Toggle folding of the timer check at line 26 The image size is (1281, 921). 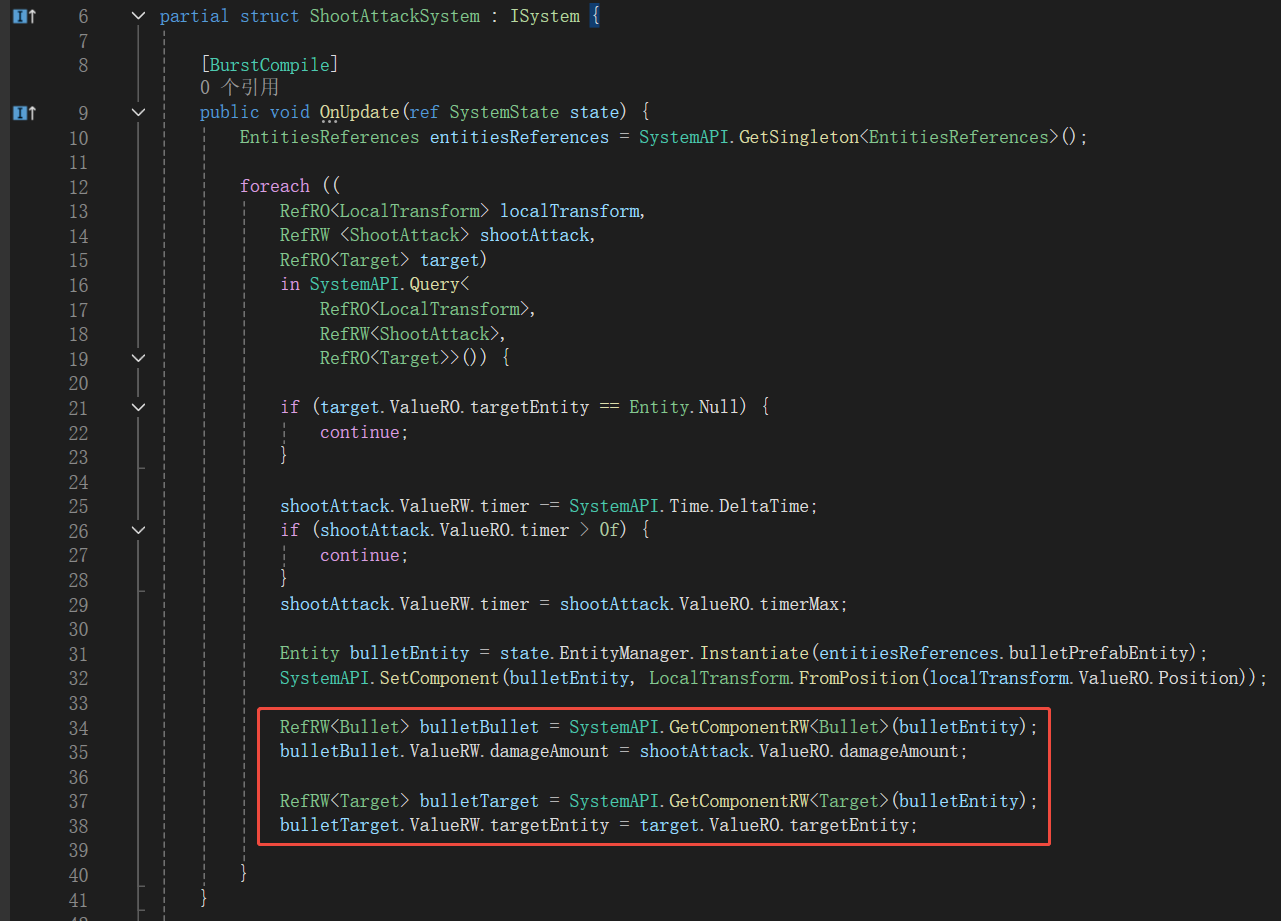pos(138,530)
